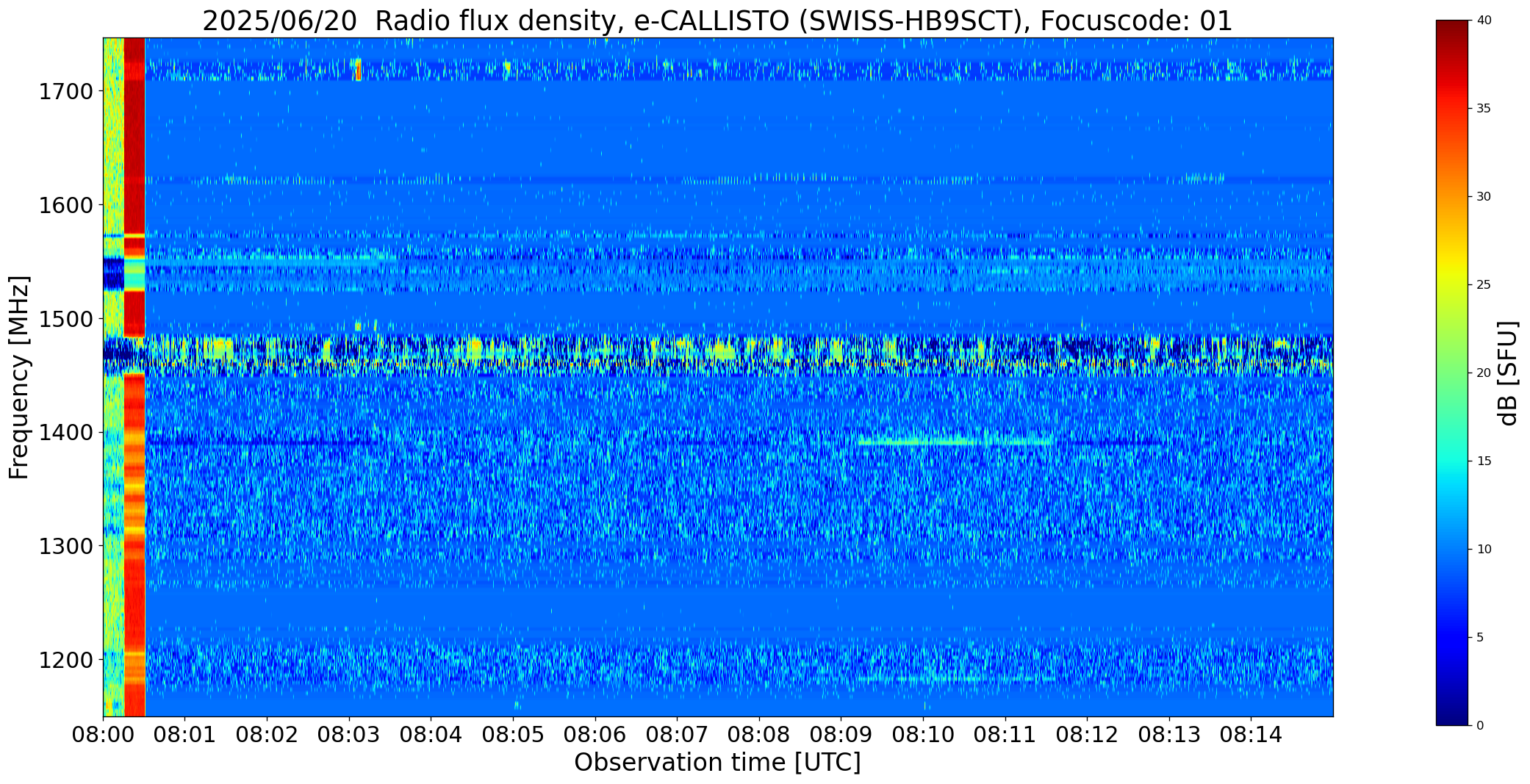1530x784 pixels.
Task: Click the 08:02 time tick label
Action: (267, 735)
